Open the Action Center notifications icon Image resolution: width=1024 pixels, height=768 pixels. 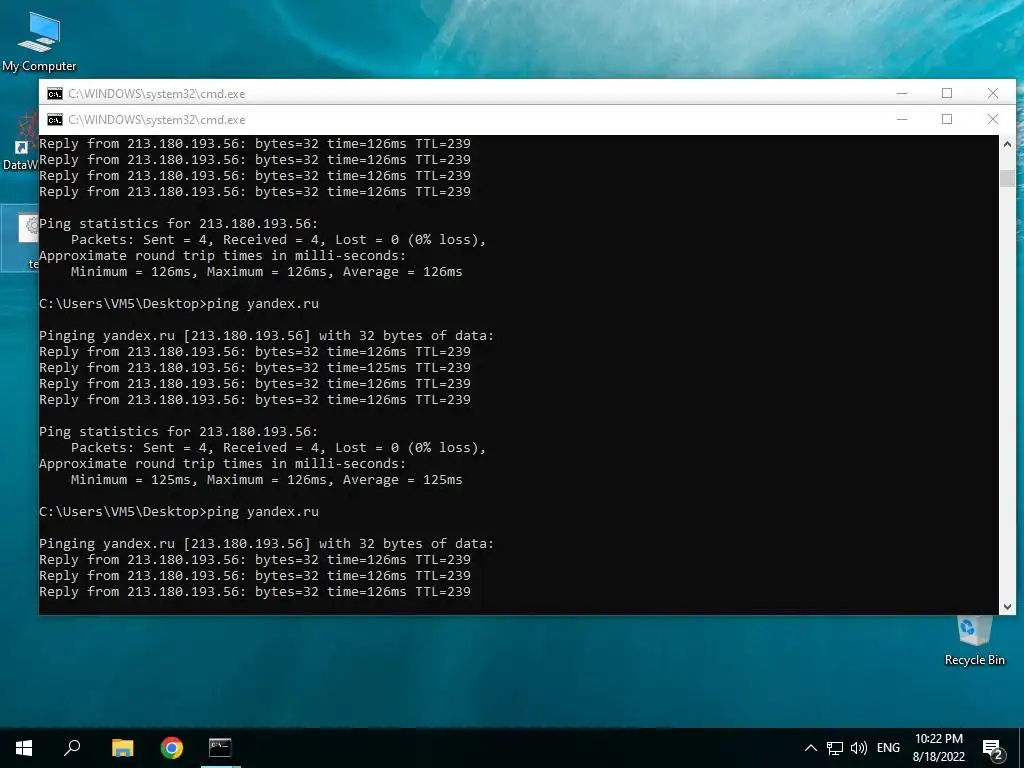click(993, 749)
